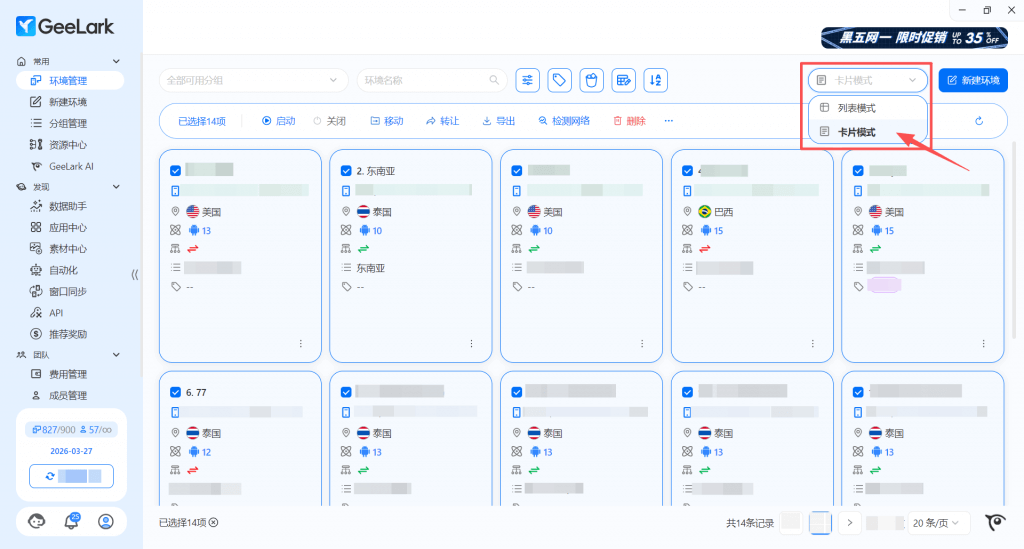
Task: Click the tag icon in toolbar
Action: 560,80
